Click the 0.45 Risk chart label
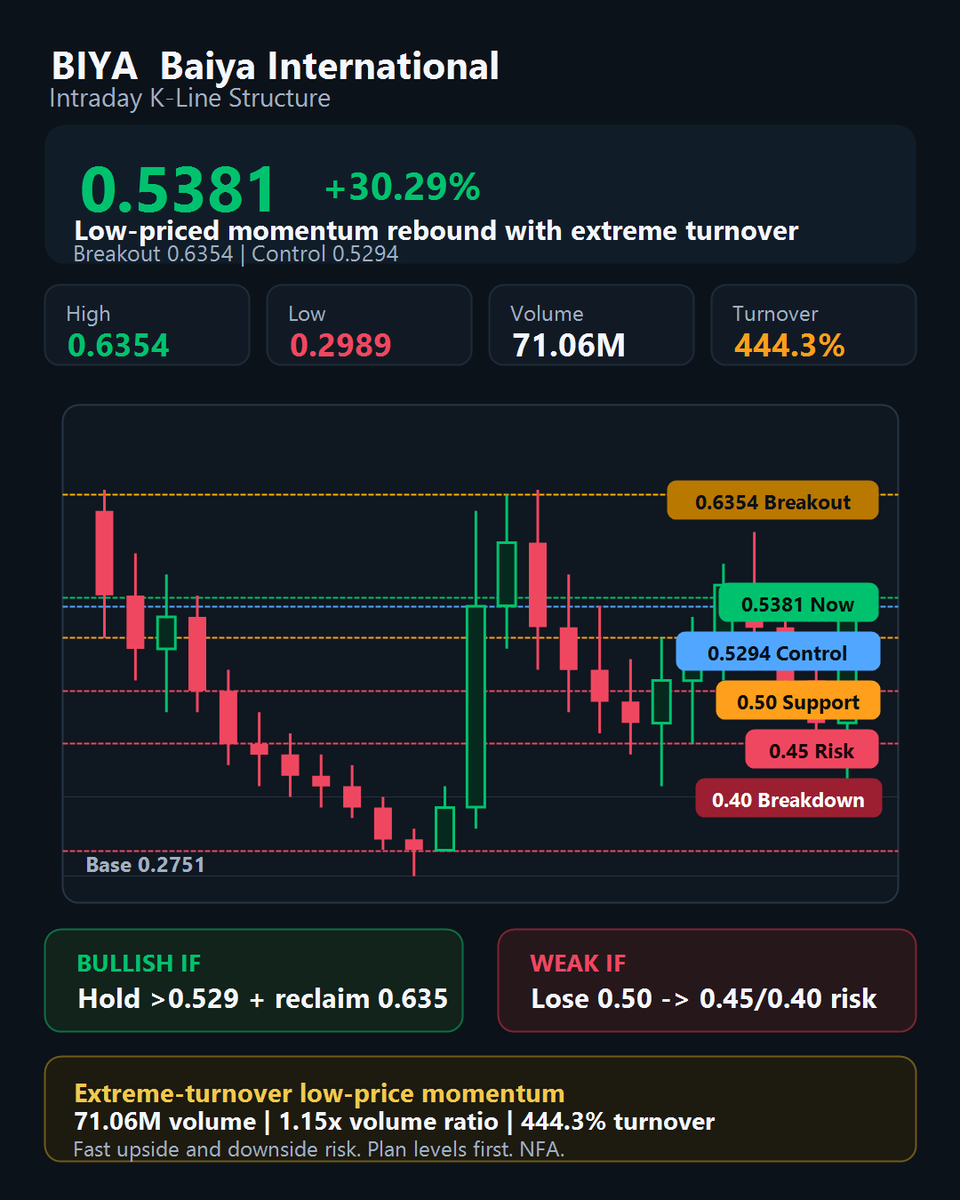 pyautogui.click(x=812, y=749)
